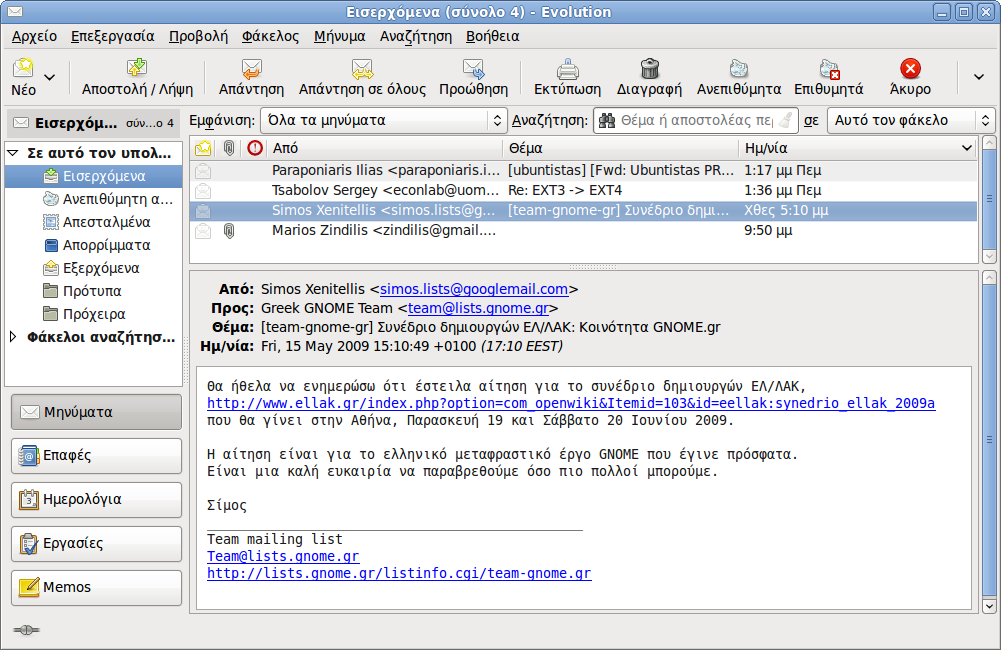Click the Επιθυμητά not-junk icon
1001x650 pixels.
point(829,68)
